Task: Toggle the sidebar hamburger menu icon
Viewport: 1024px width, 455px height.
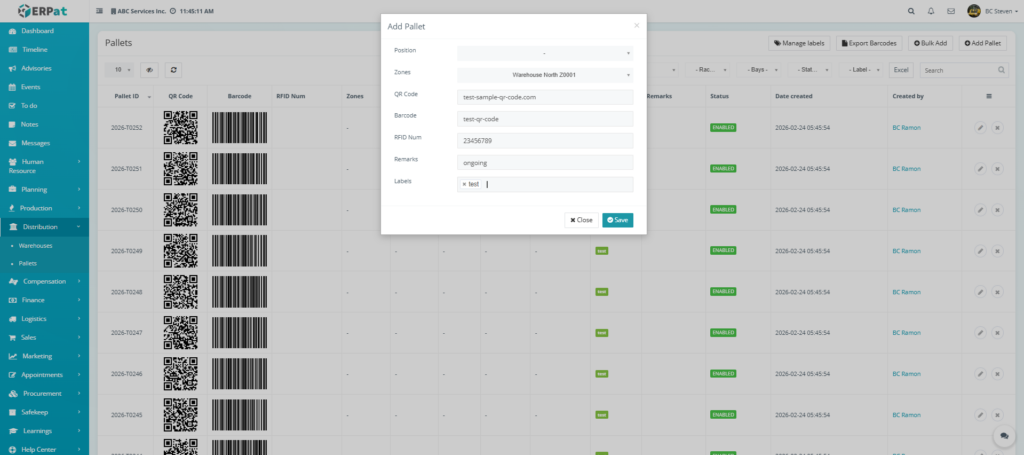Action: point(99,11)
